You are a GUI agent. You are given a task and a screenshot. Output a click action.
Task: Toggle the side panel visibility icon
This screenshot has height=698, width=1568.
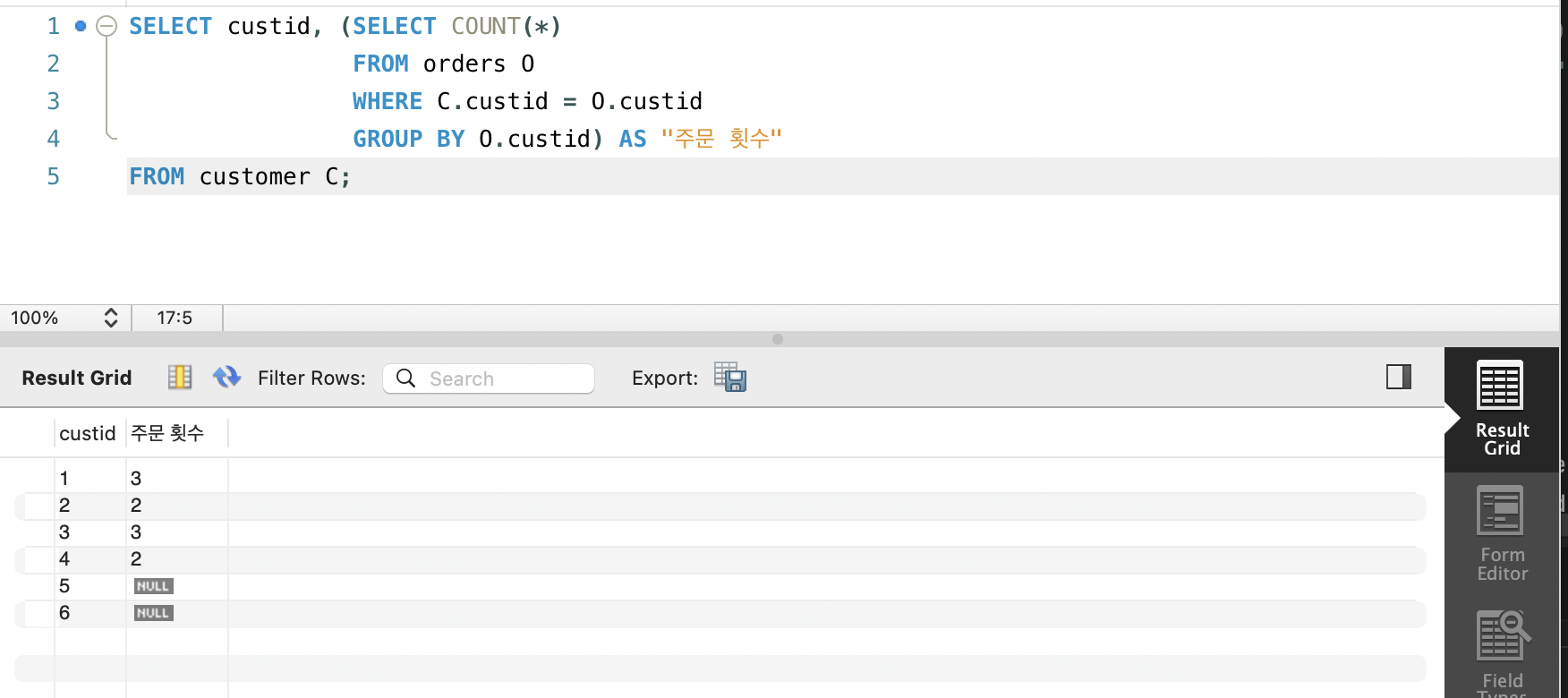(x=1399, y=377)
